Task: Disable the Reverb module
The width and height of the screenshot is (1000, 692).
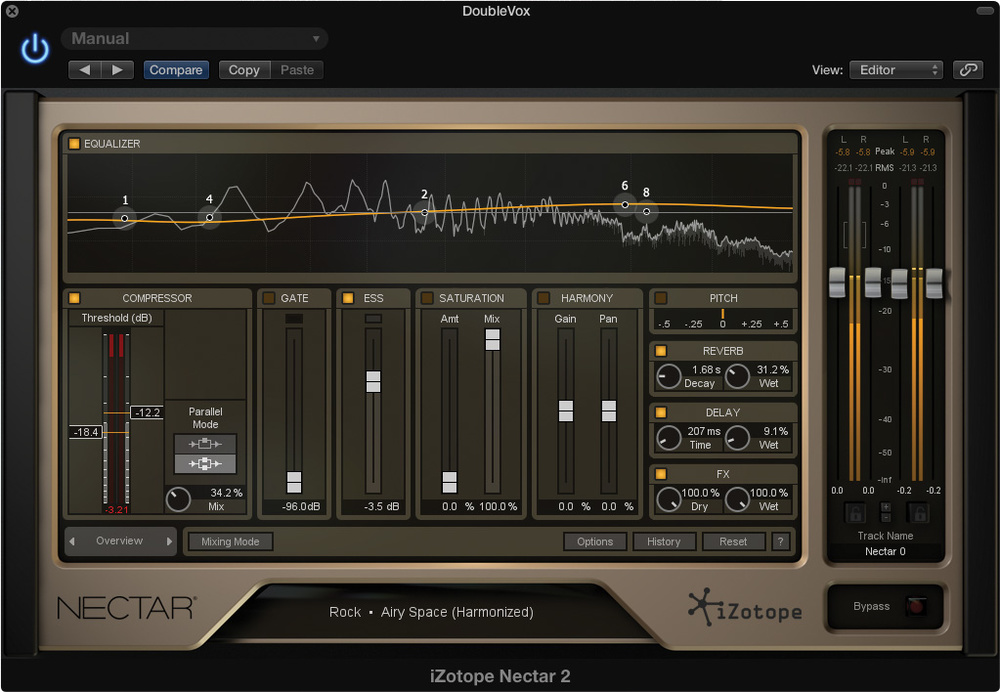Action: click(661, 351)
